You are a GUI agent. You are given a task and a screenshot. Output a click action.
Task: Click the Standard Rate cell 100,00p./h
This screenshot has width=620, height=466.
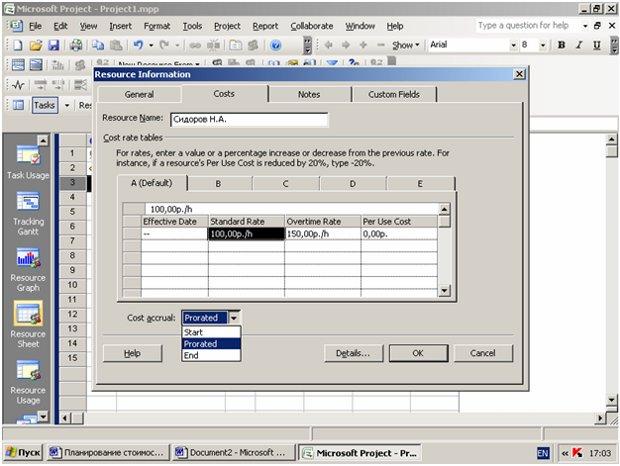pyautogui.click(x=246, y=234)
